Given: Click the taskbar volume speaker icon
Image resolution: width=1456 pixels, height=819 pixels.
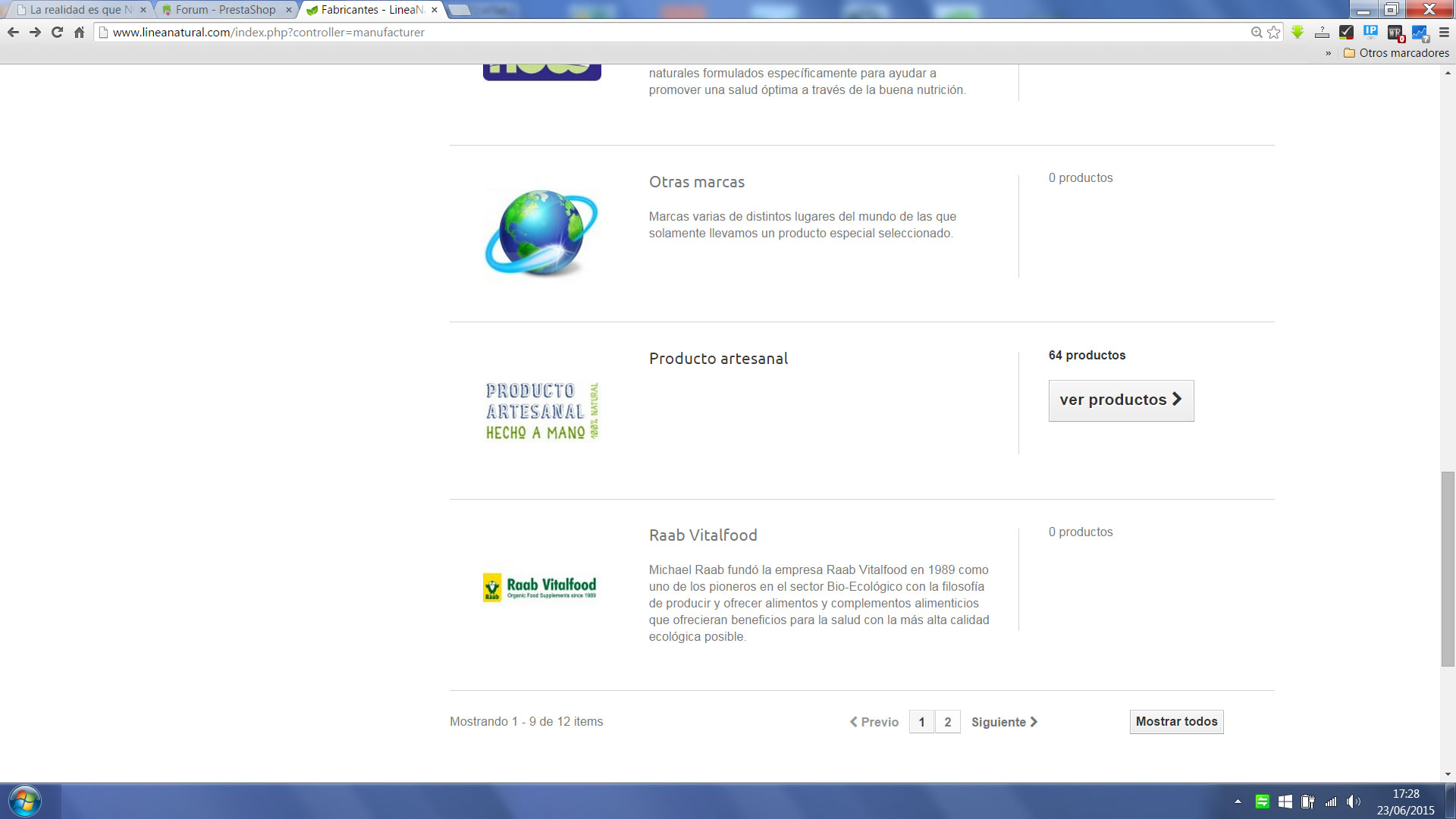Looking at the screenshot, I should click(1353, 802).
